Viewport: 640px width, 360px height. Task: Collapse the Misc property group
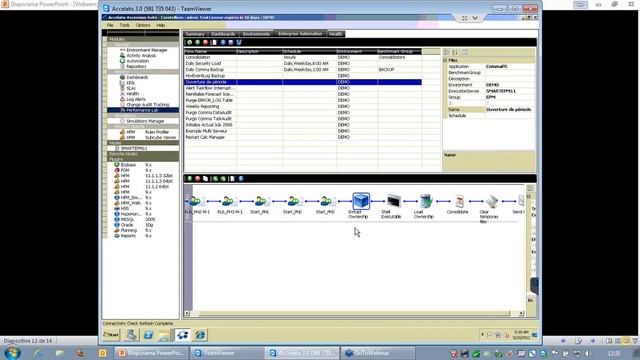pyautogui.click(x=445, y=60)
